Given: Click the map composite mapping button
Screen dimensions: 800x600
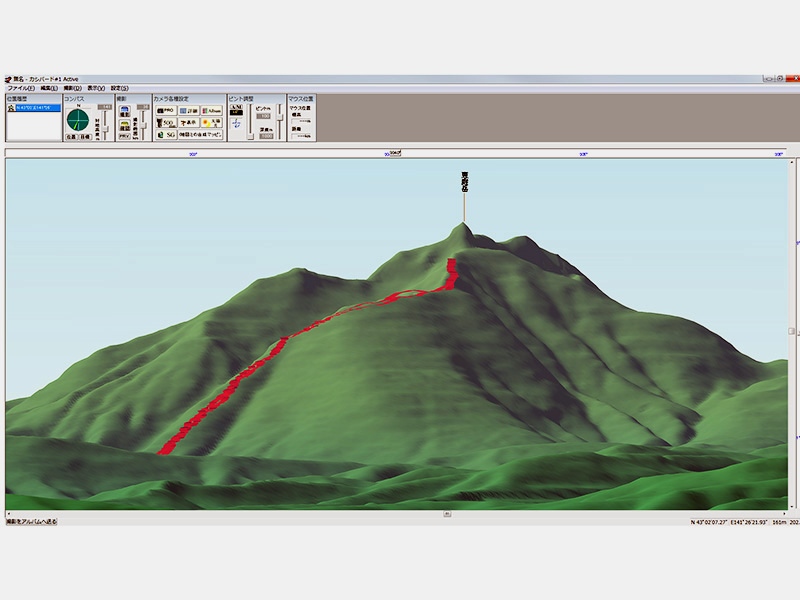Looking at the screenshot, I should tap(200, 134).
